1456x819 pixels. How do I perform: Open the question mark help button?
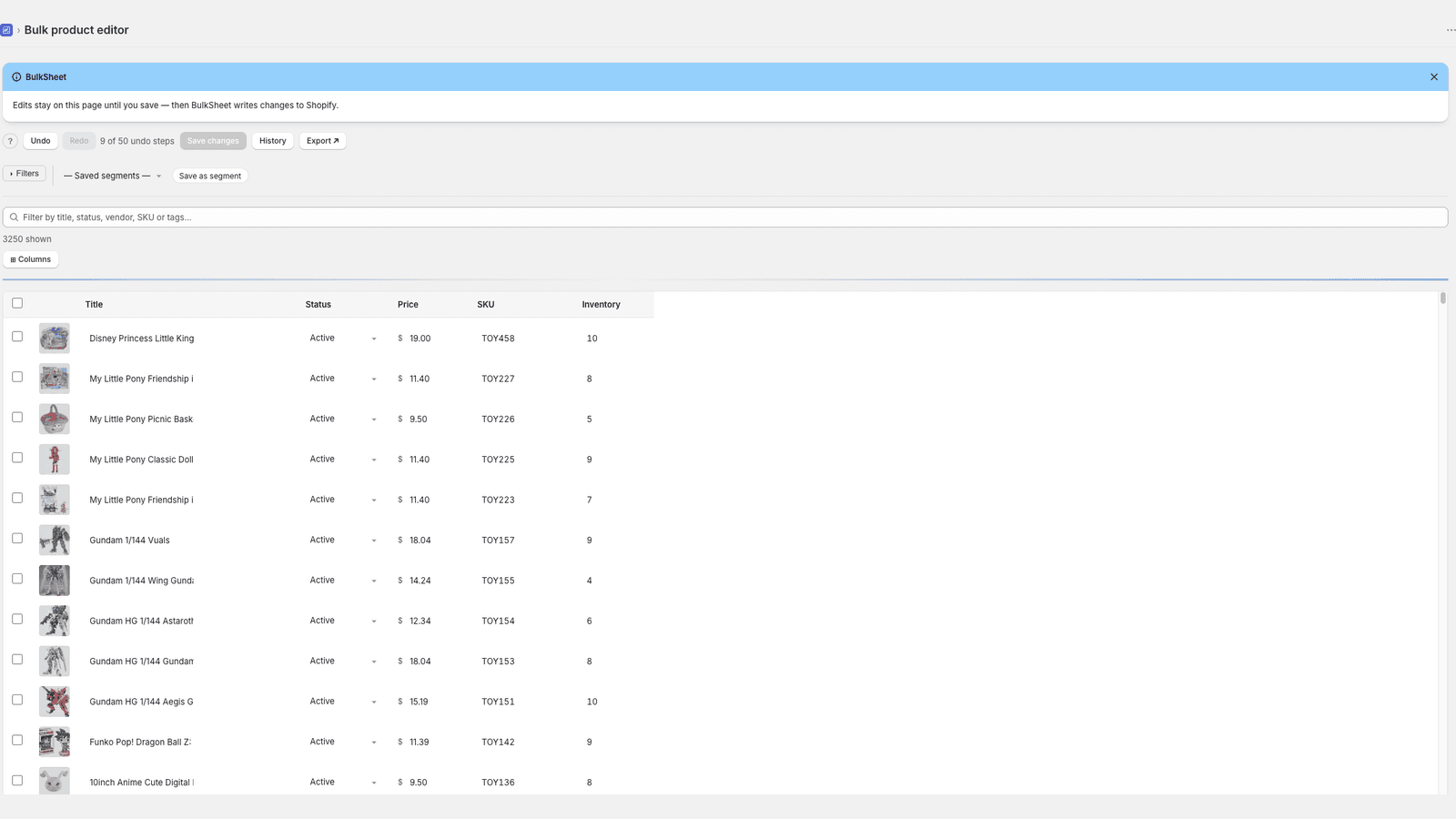[10, 141]
